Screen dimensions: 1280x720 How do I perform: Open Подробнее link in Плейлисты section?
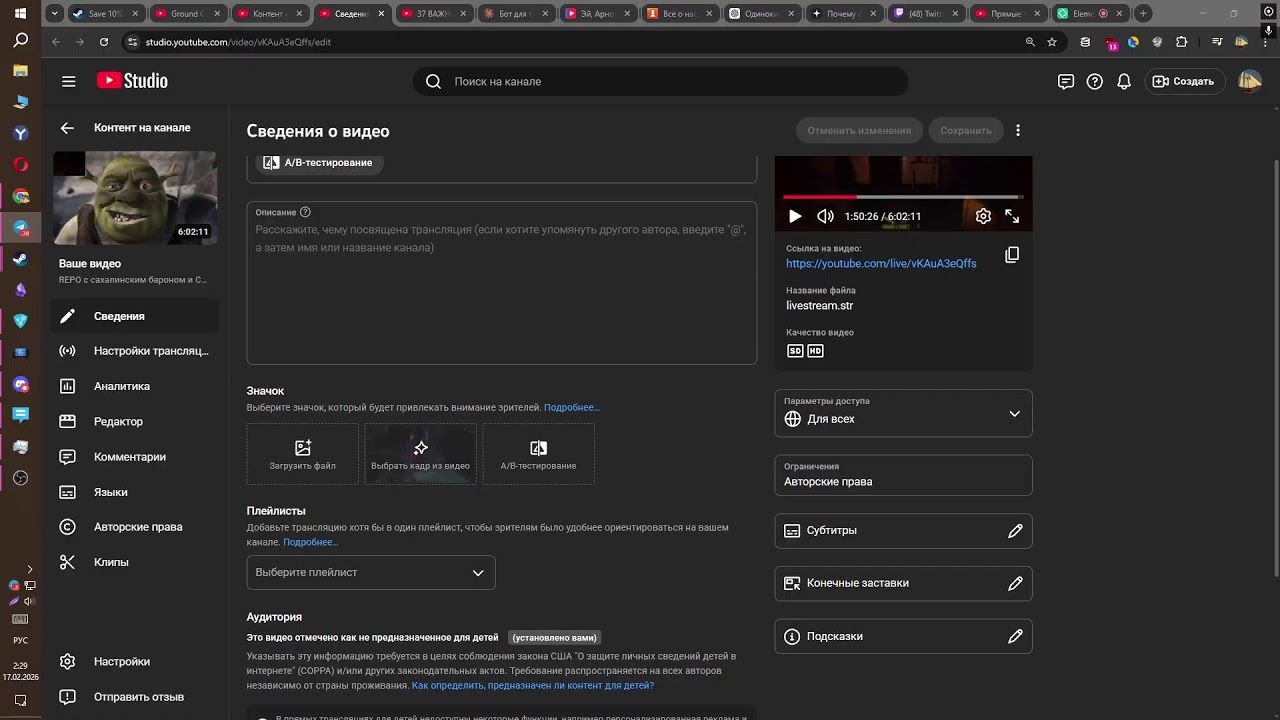tap(311, 542)
